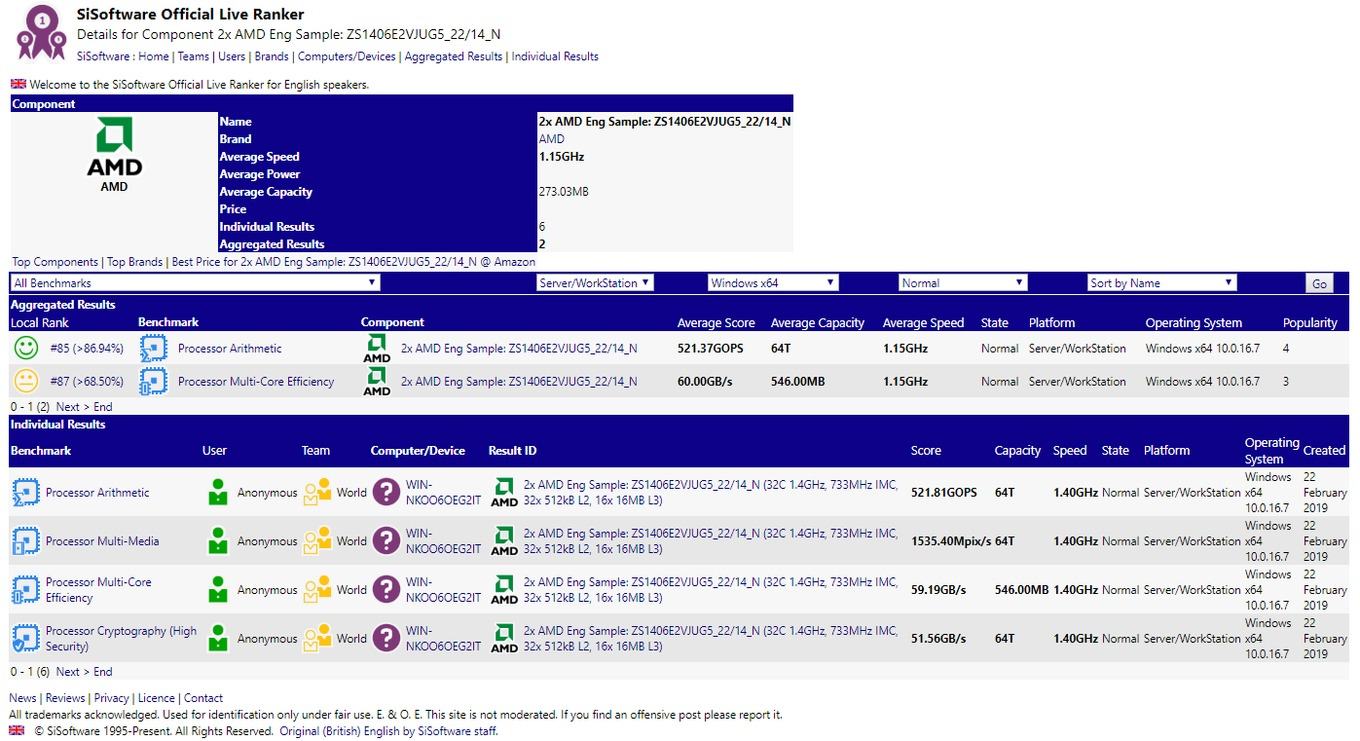Click News link in footer
The width and height of the screenshot is (1360, 741).
point(23,698)
